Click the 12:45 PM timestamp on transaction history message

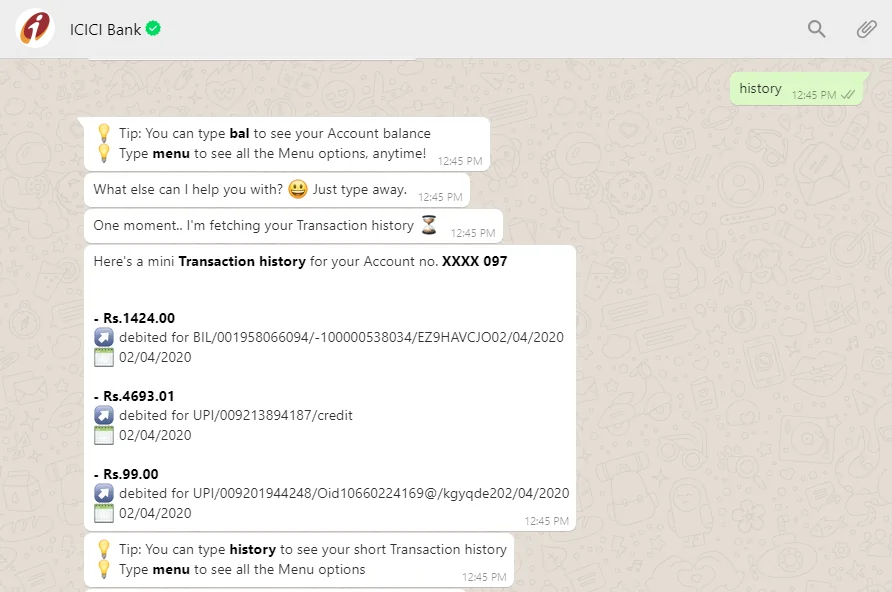[546, 521]
